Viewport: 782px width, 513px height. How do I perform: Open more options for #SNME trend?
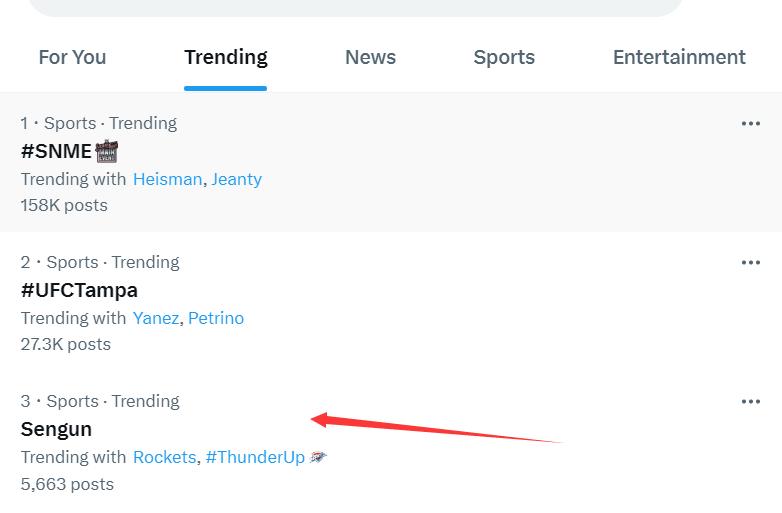[751, 124]
